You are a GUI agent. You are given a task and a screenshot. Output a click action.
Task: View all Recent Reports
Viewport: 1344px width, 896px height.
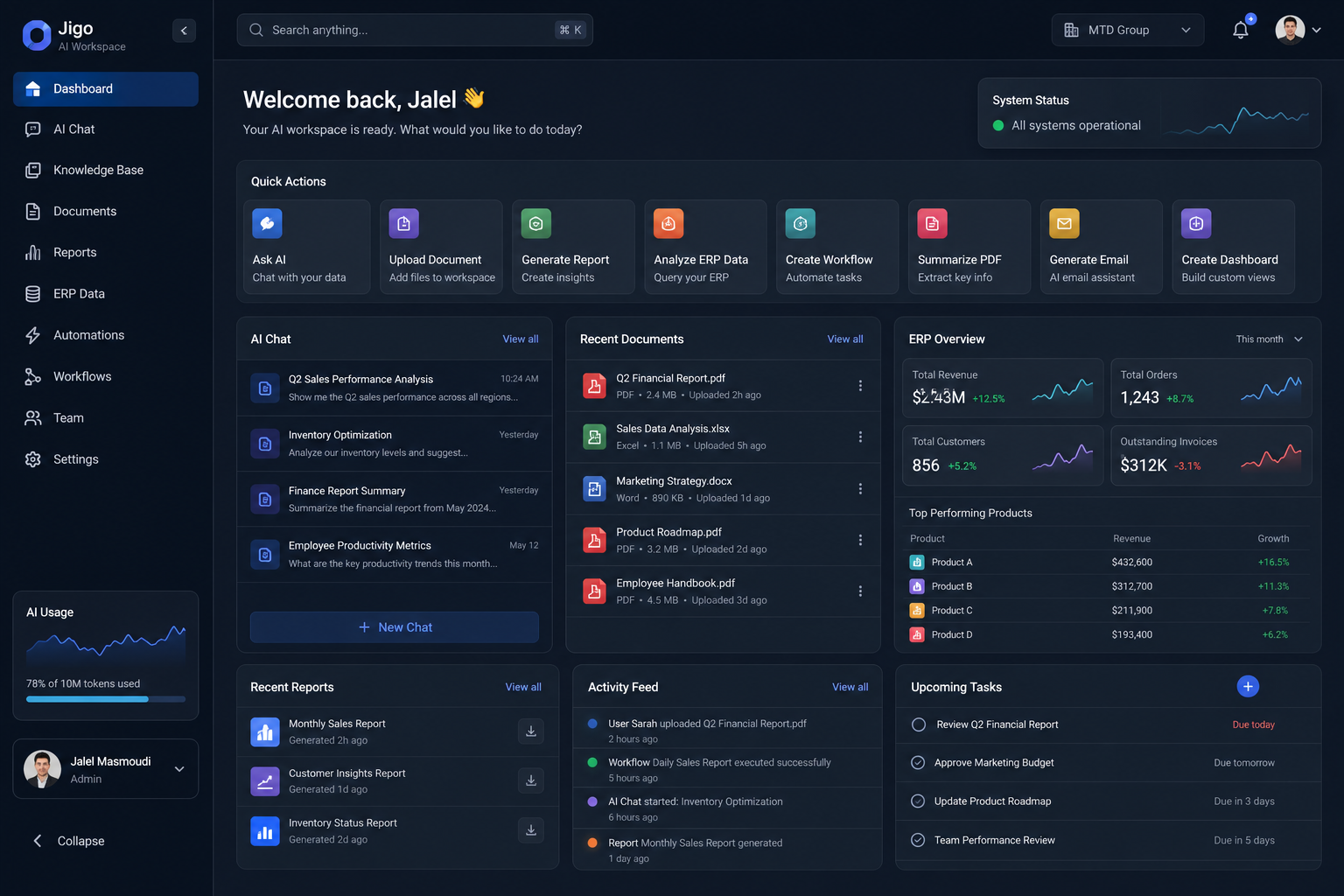[523, 687]
